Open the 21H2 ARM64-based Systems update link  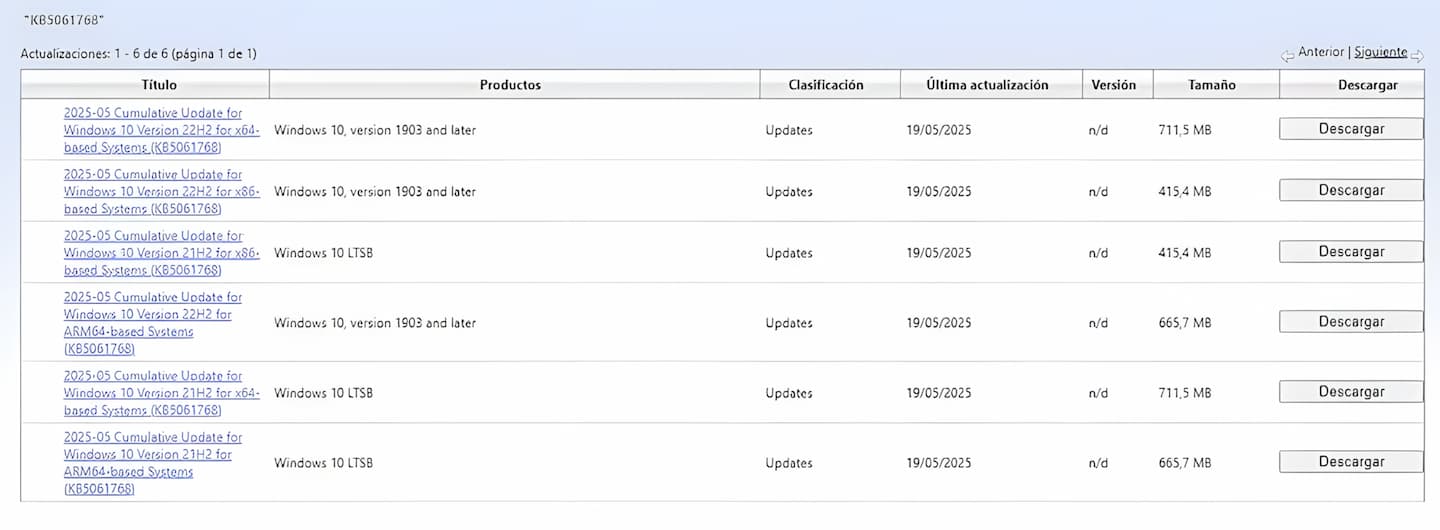[x=152, y=463]
